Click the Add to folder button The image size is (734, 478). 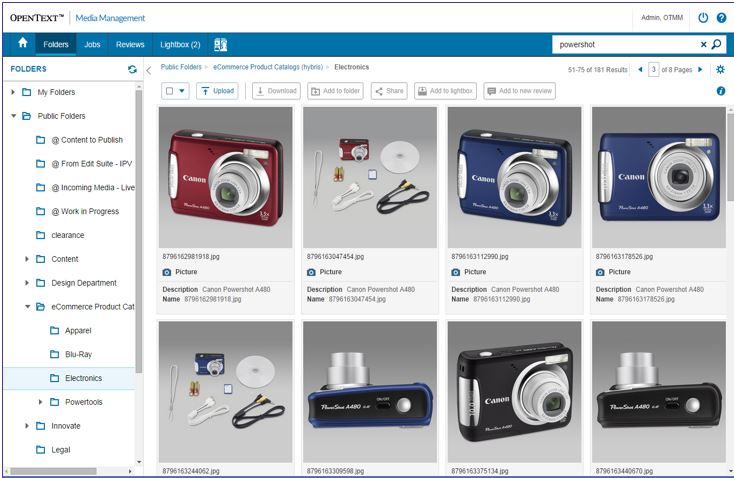(336, 91)
